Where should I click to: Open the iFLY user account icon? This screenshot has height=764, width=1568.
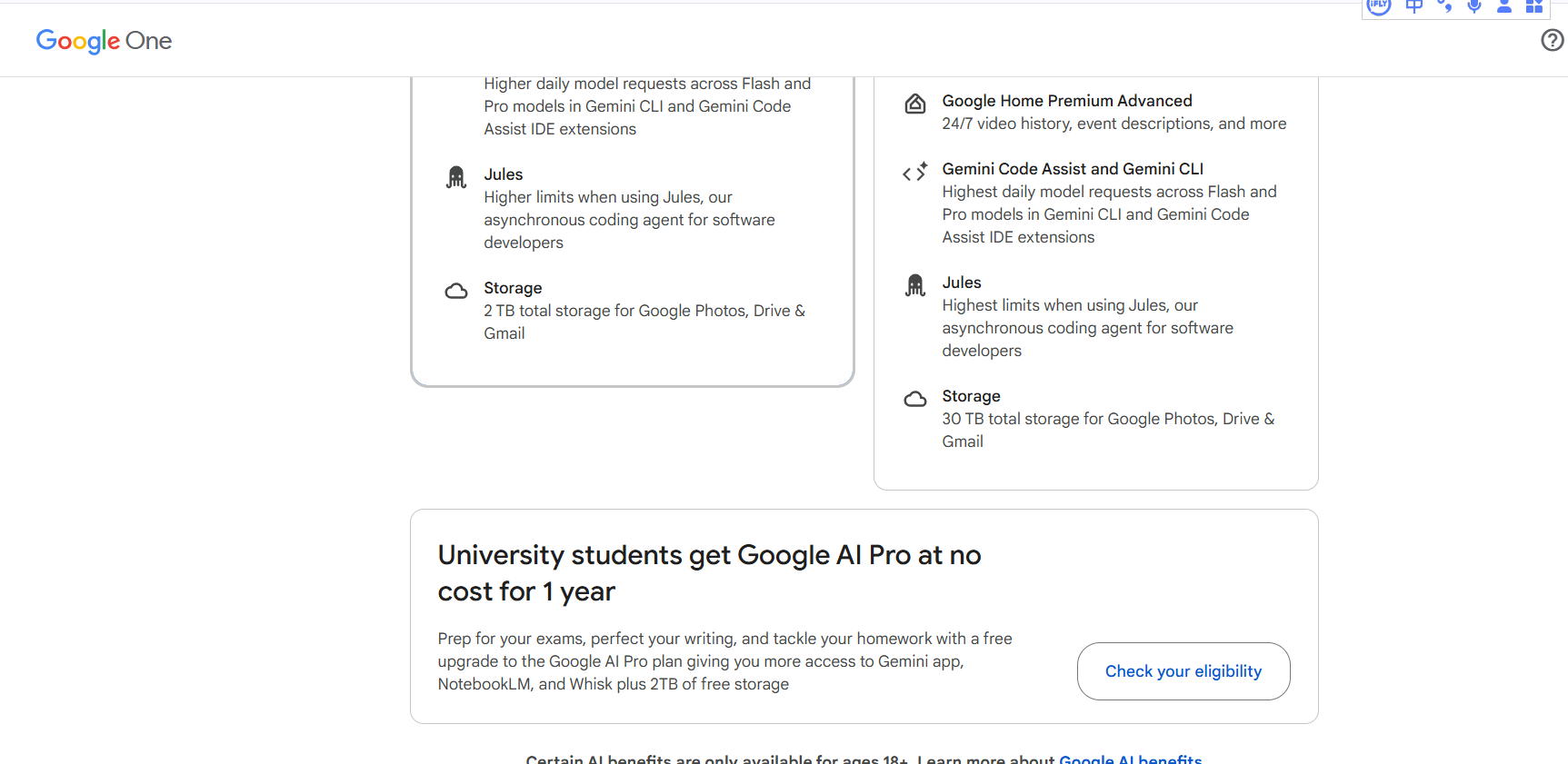[1504, 6]
